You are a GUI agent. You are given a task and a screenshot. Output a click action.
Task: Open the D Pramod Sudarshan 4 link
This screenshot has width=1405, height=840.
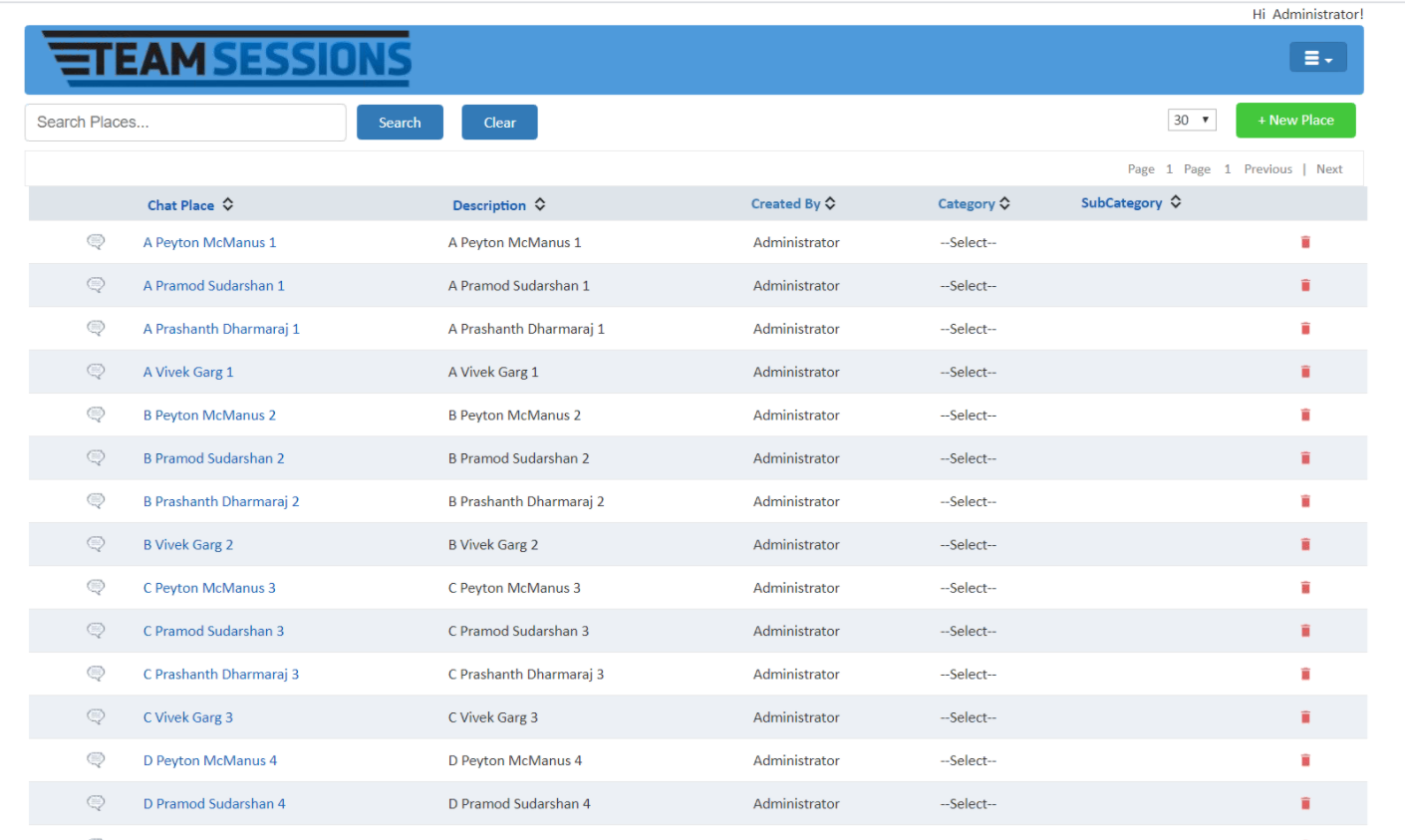214,803
